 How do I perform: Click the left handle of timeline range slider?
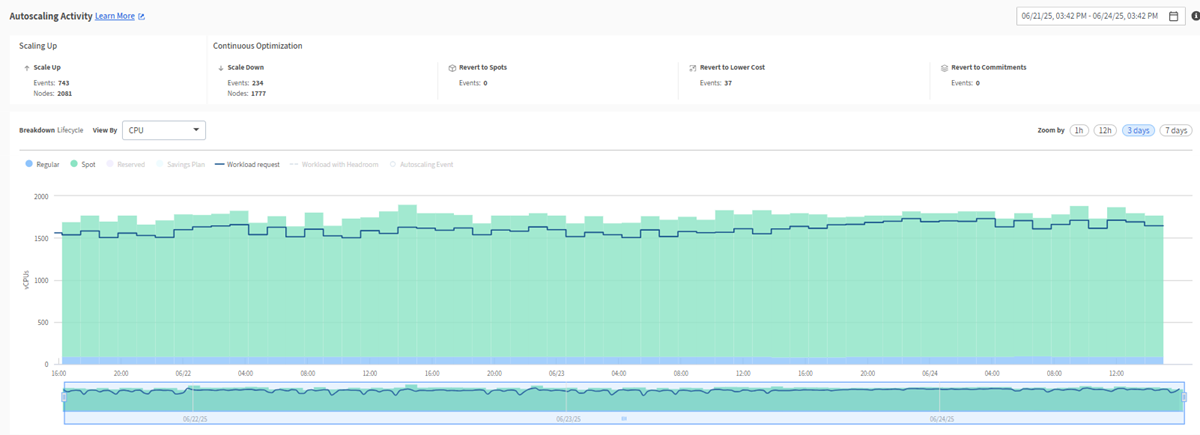[64, 397]
